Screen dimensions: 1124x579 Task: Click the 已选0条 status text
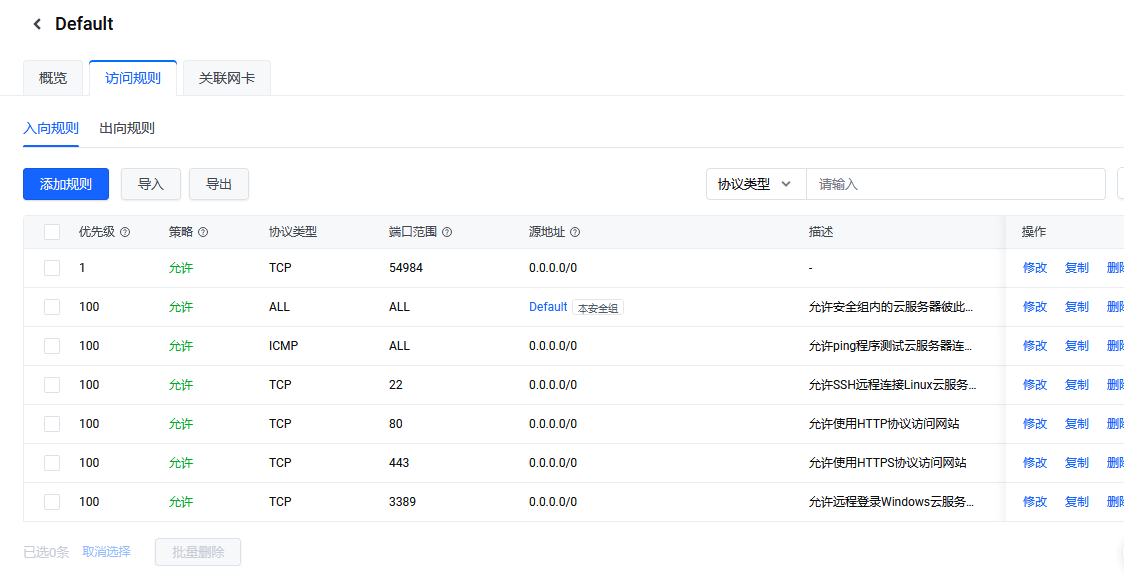(46, 552)
